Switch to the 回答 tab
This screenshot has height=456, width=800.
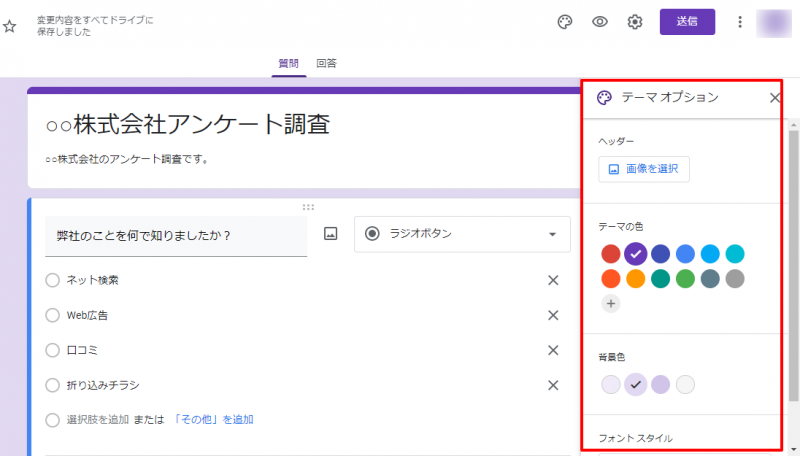[x=326, y=63]
